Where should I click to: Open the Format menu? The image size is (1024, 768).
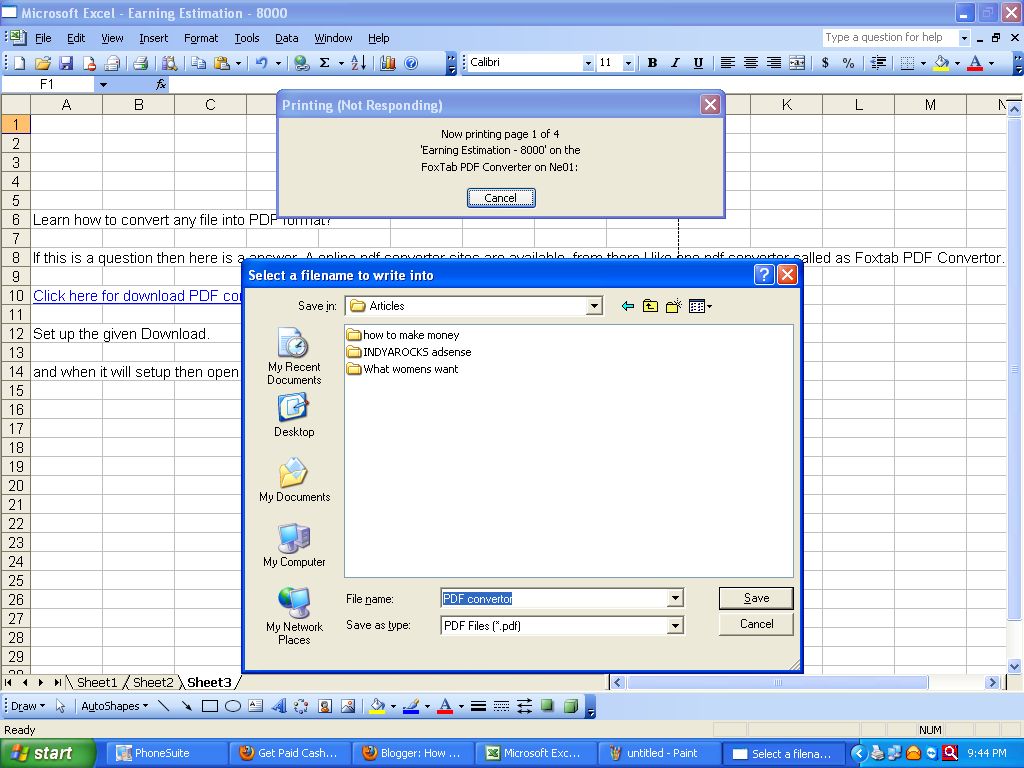201,38
